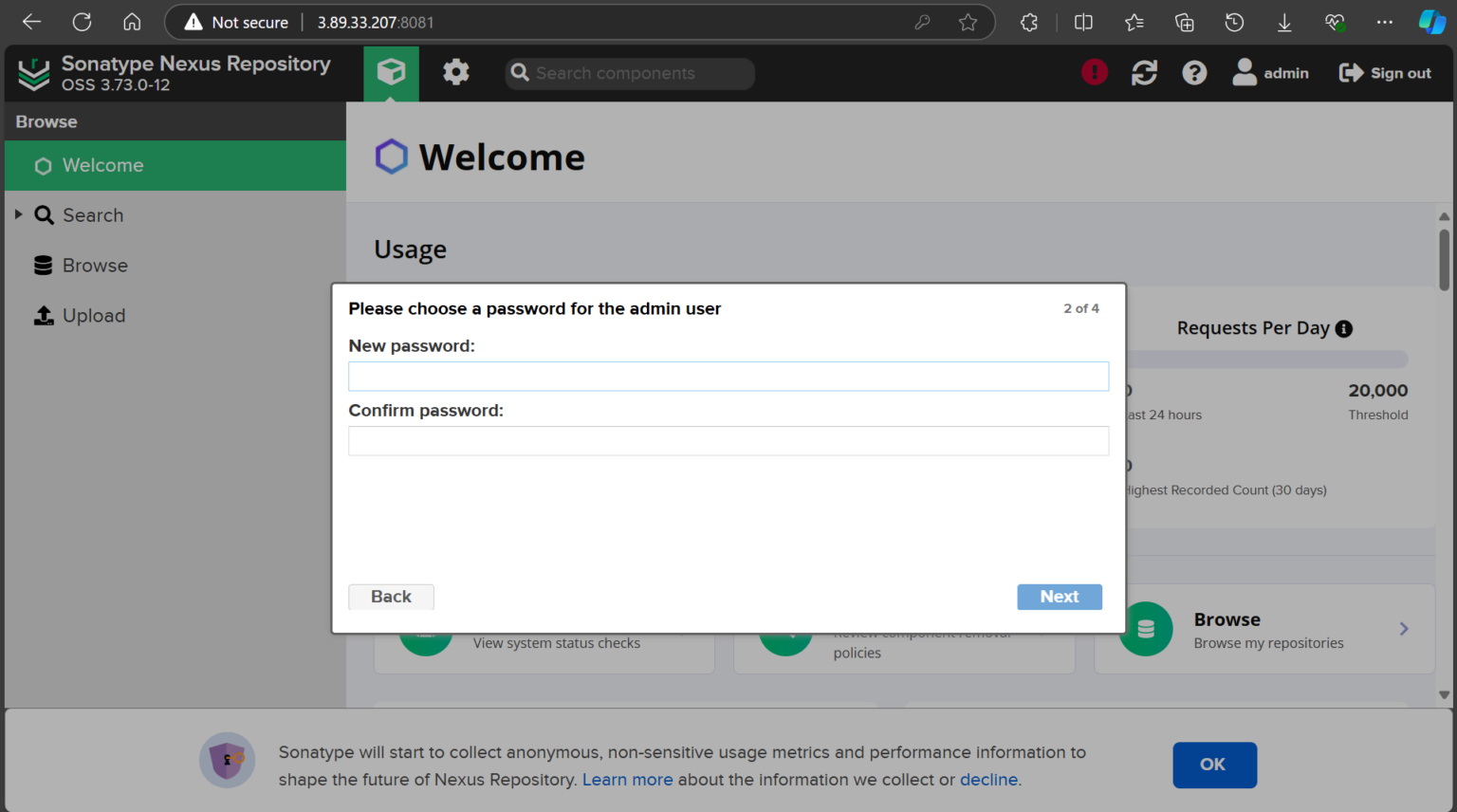1457x812 pixels.
Task: Click the Downloads icon in the browser toolbar
Action: tap(1284, 21)
